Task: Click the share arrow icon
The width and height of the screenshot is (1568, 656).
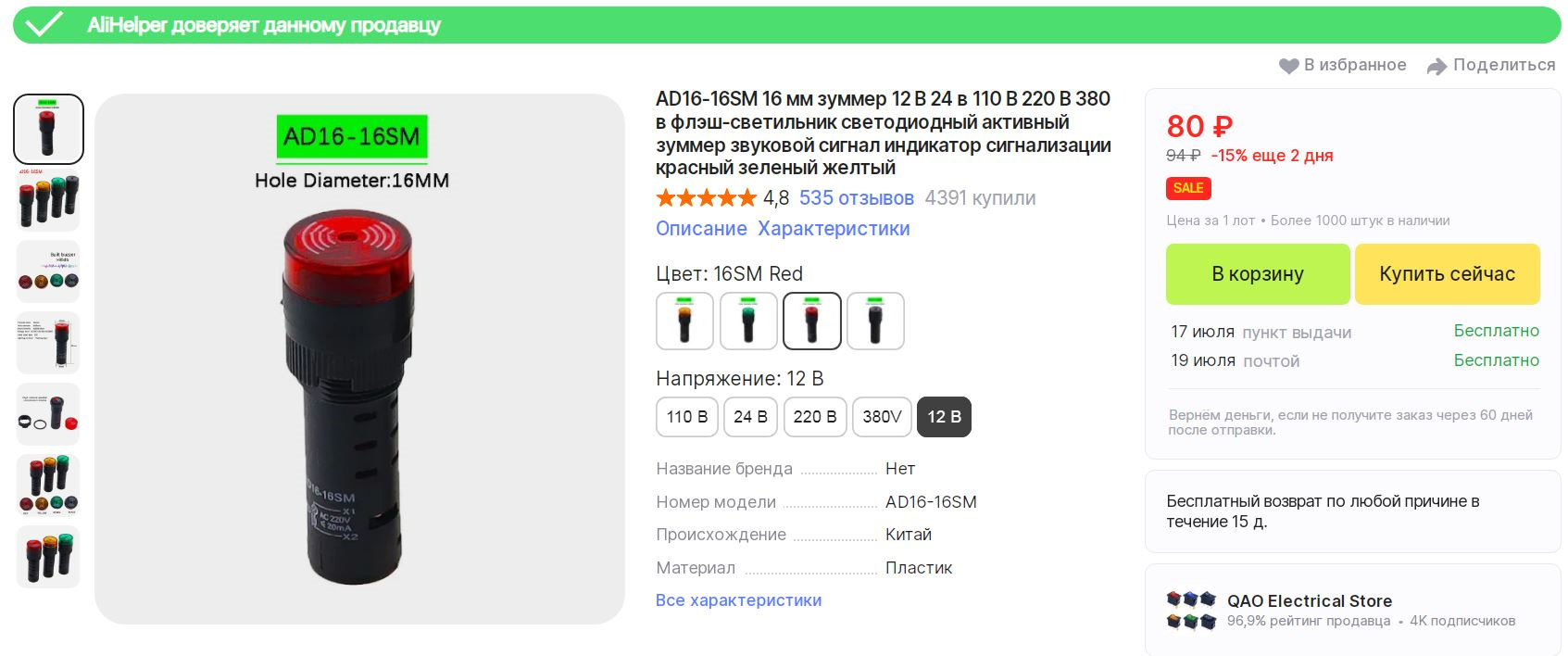Action: point(1436,66)
